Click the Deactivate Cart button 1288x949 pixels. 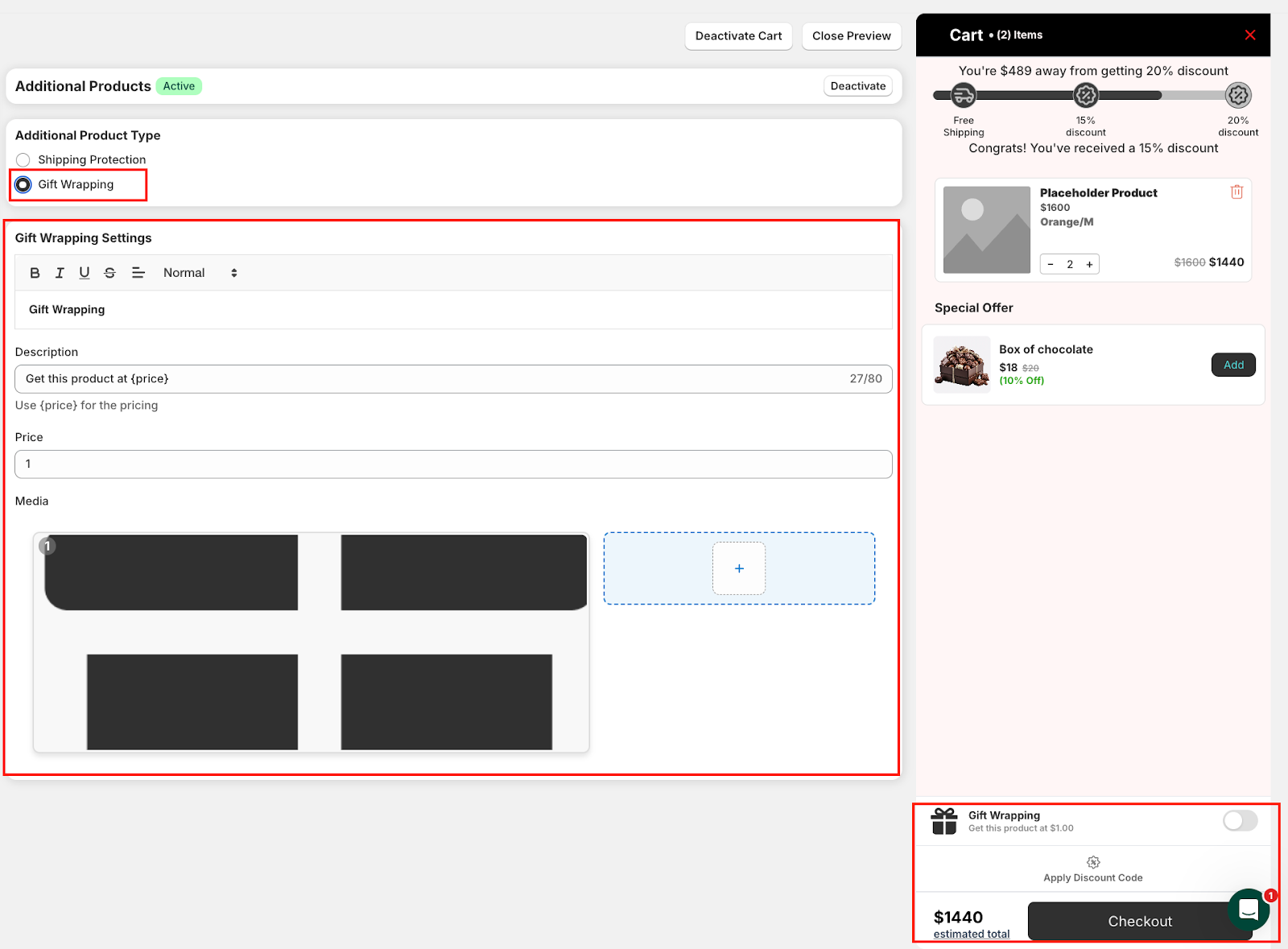[x=738, y=36]
